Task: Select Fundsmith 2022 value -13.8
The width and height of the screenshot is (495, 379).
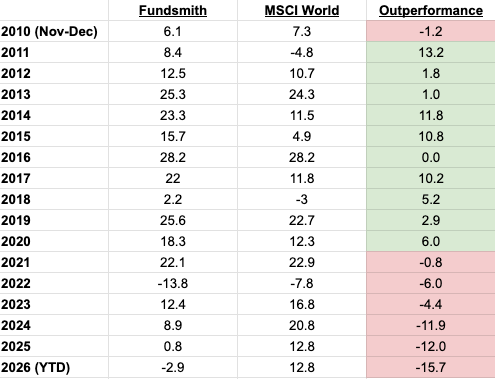Action: pos(173,283)
